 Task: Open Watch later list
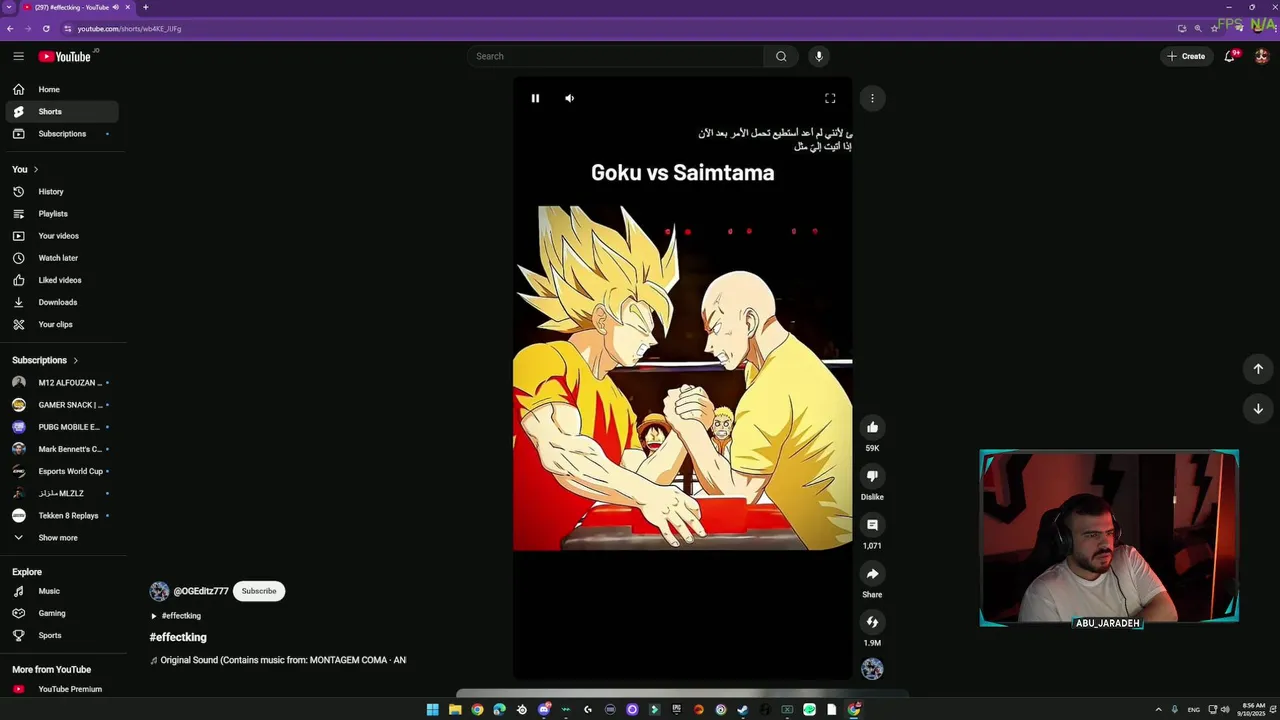coord(62,258)
